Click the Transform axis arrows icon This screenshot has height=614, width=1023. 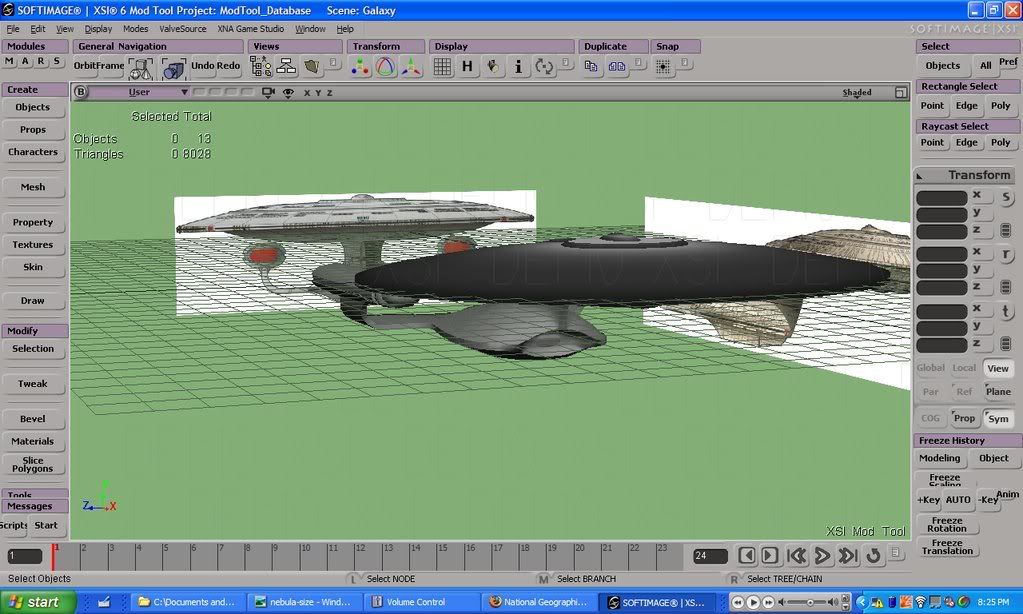point(411,67)
